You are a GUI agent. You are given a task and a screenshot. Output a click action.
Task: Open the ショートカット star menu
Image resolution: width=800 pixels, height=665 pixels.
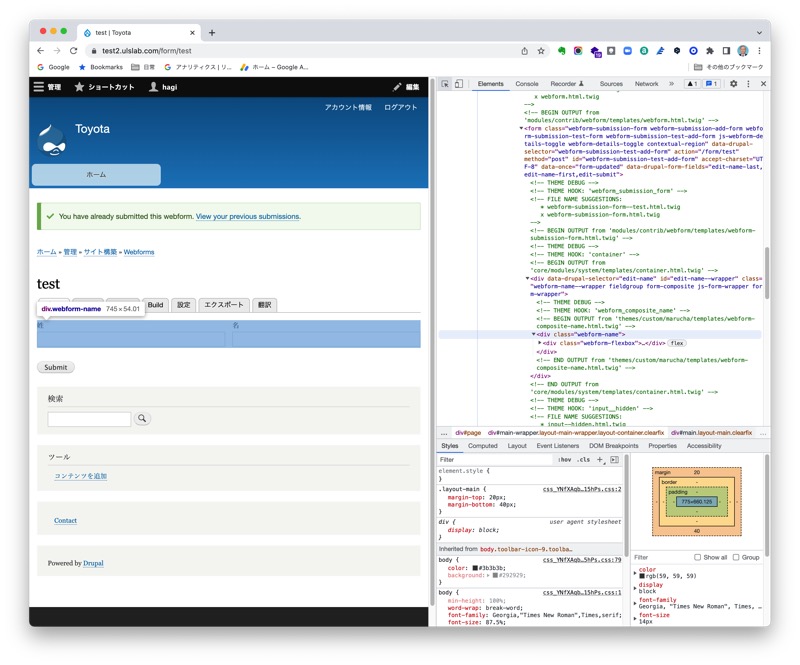click(x=105, y=87)
